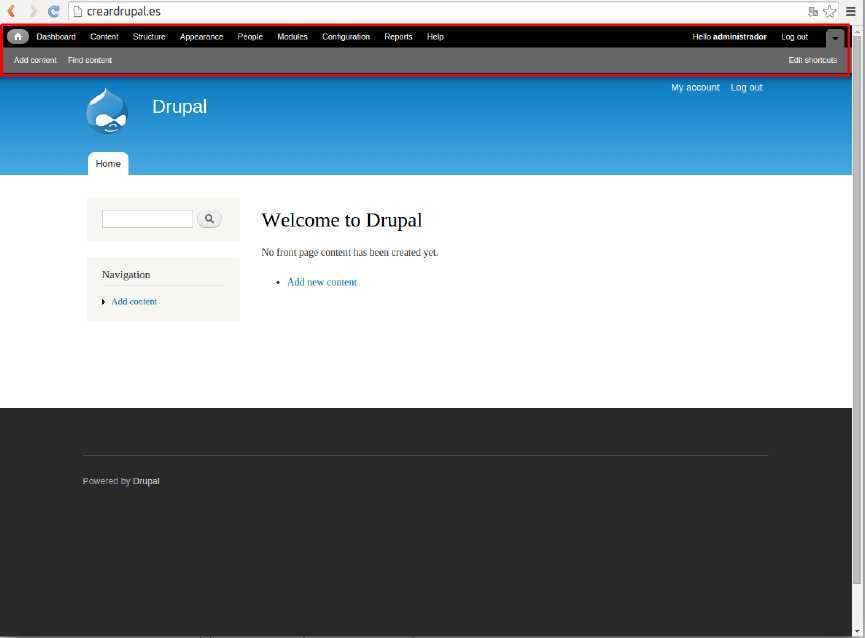Follow the Drupal link in footer

click(146, 481)
